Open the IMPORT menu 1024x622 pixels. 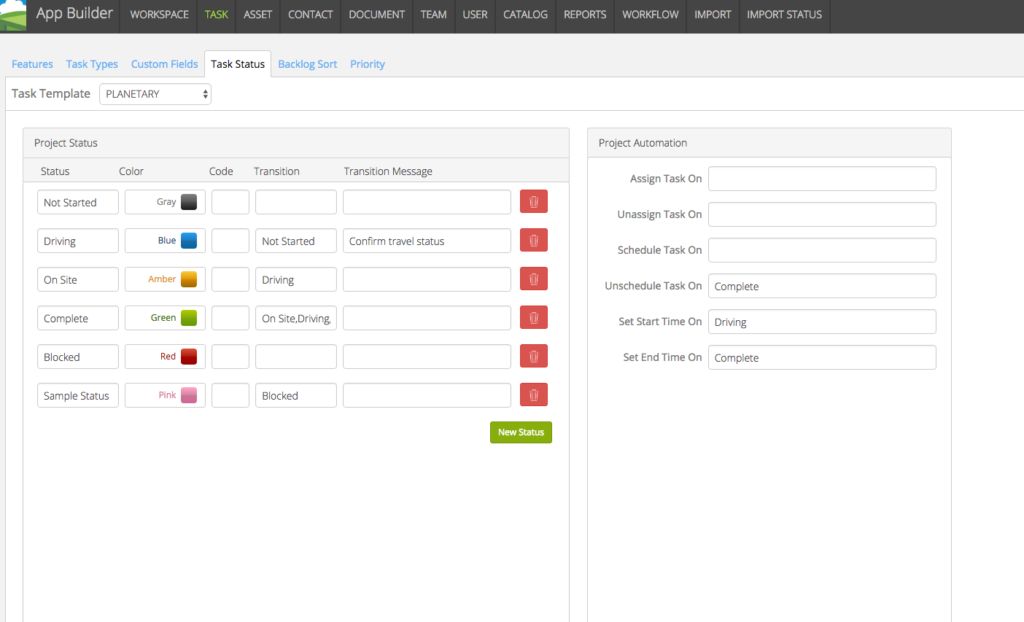712,14
